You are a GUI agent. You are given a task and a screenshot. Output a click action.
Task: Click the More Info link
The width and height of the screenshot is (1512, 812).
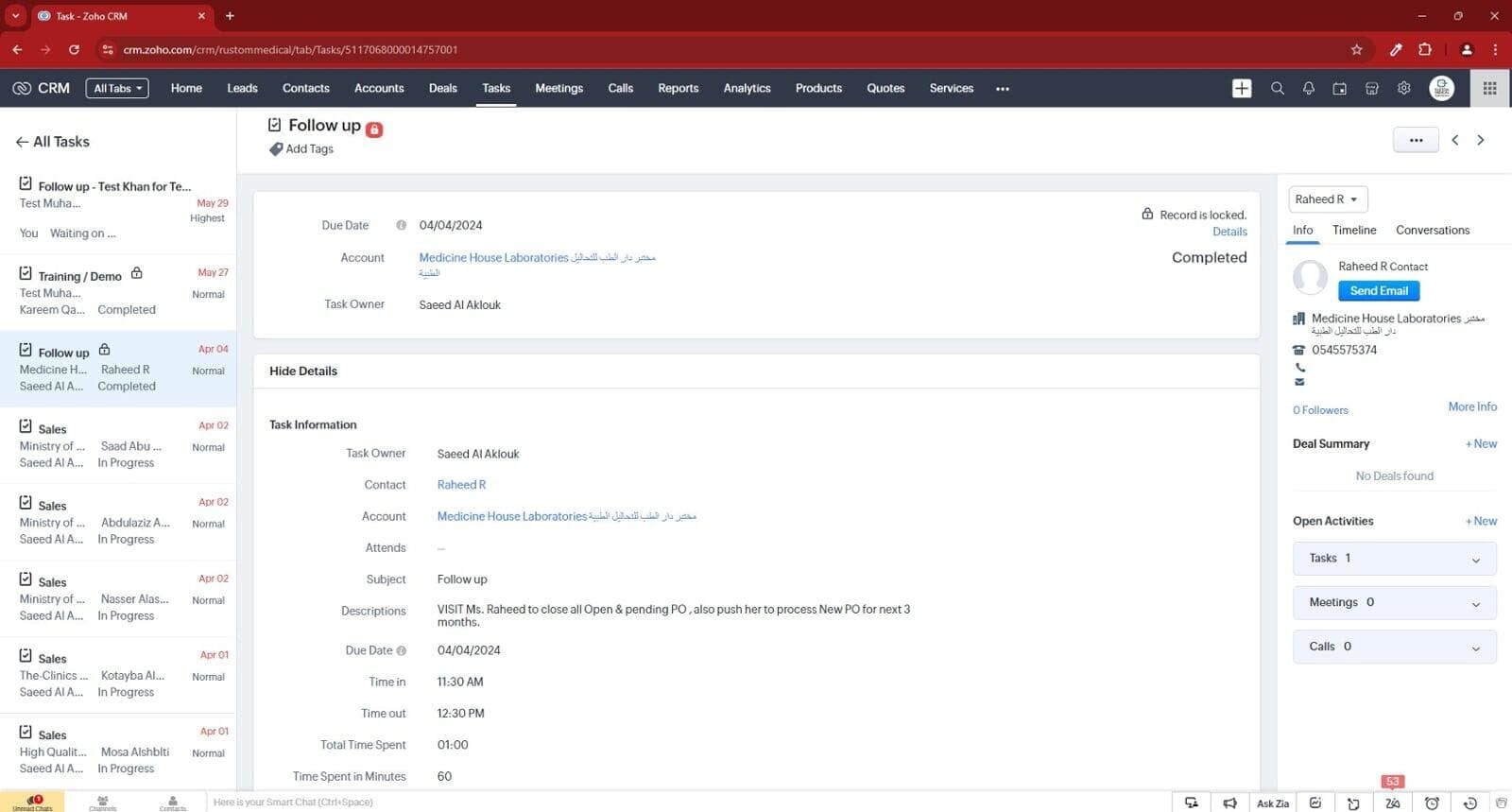pyautogui.click(x=1472, y=406)
